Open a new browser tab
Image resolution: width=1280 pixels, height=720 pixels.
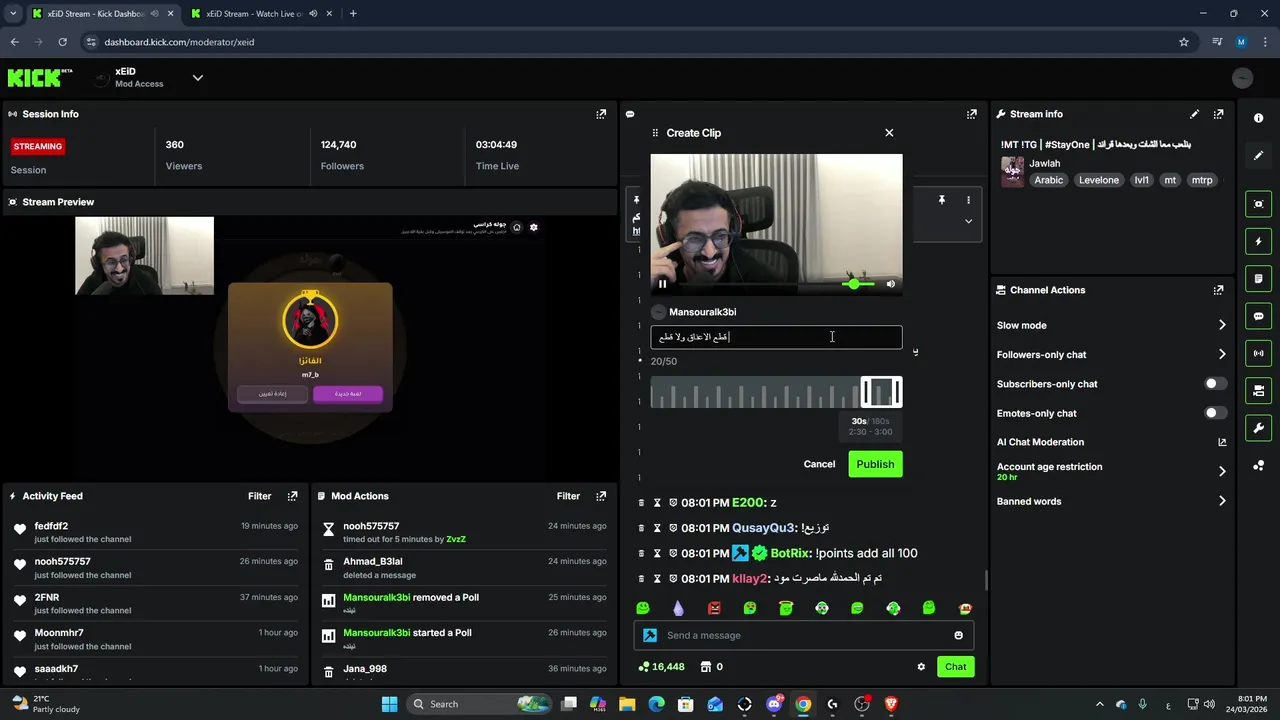coord(353,14)
